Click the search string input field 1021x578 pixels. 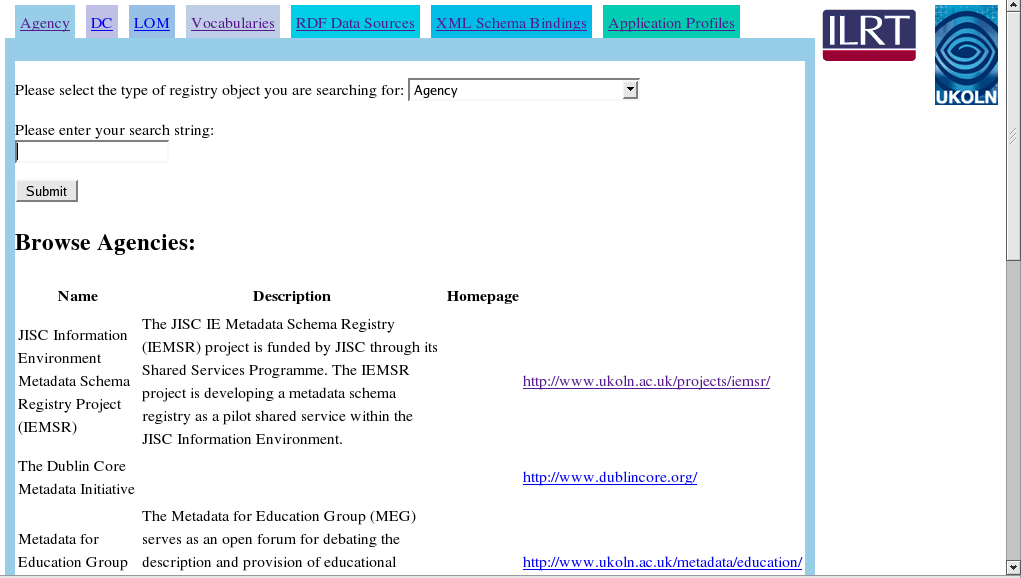tap(92, 152)
